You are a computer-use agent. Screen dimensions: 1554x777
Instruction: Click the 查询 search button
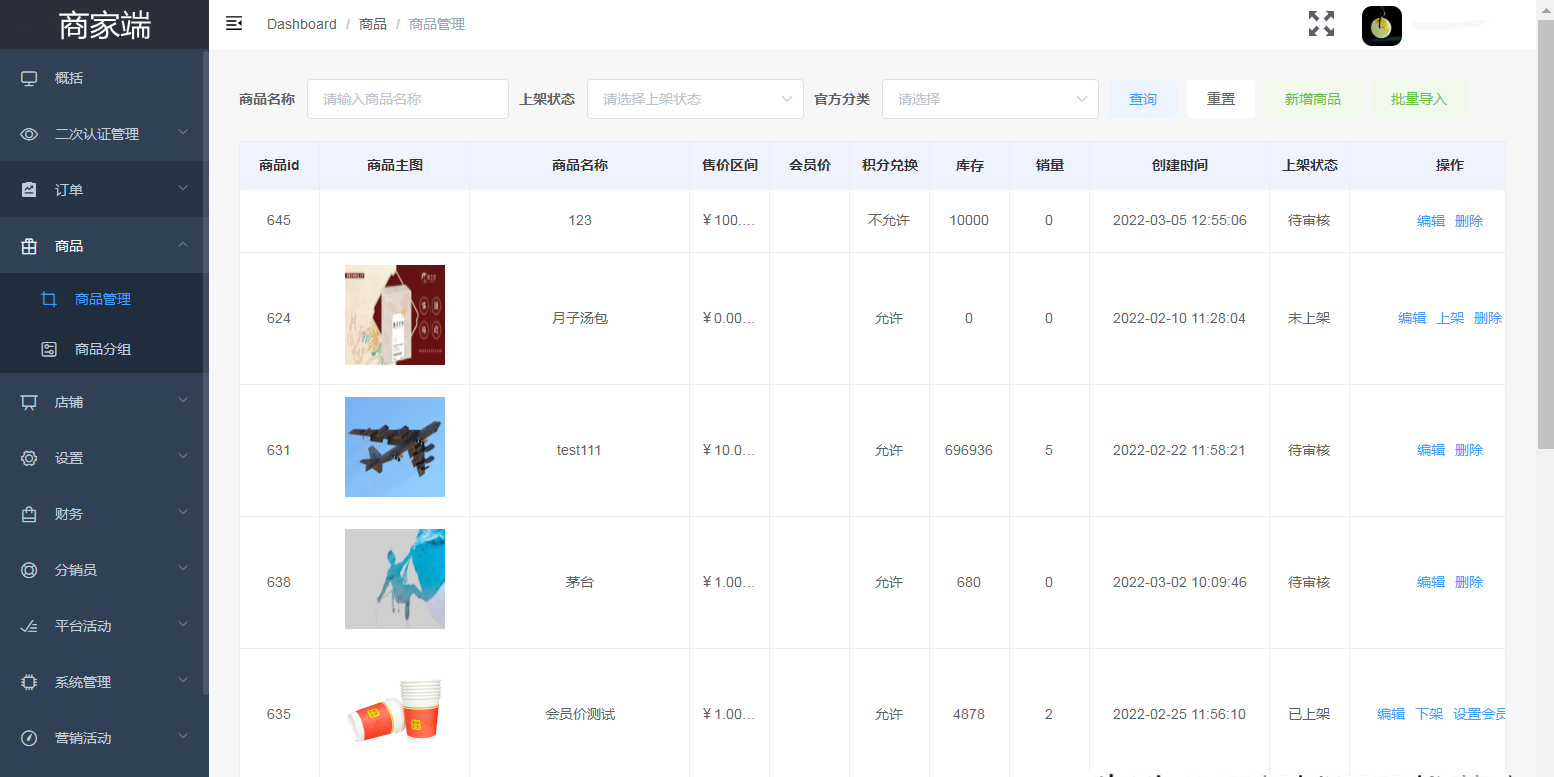[1143, 99]
